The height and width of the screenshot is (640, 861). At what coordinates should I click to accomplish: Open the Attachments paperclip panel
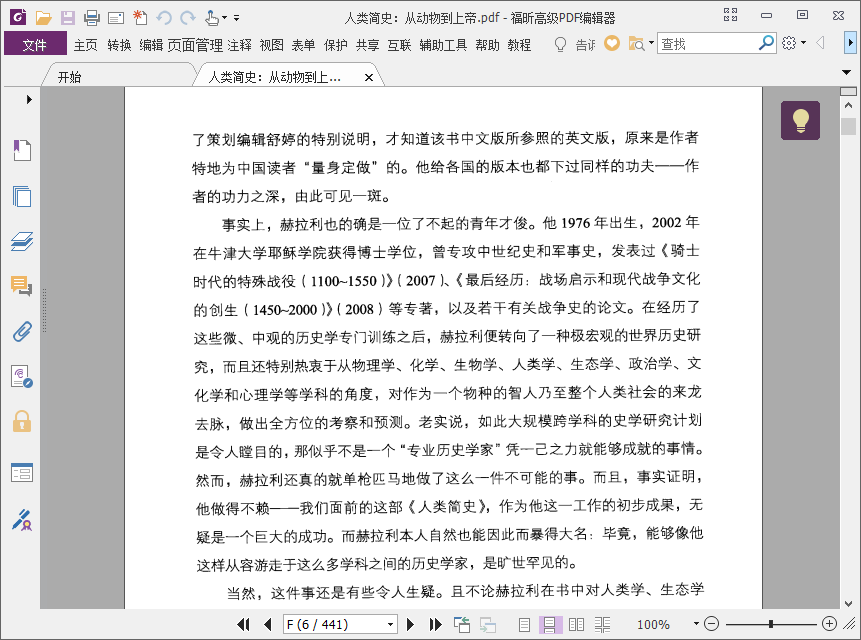(x=22, y=332)
